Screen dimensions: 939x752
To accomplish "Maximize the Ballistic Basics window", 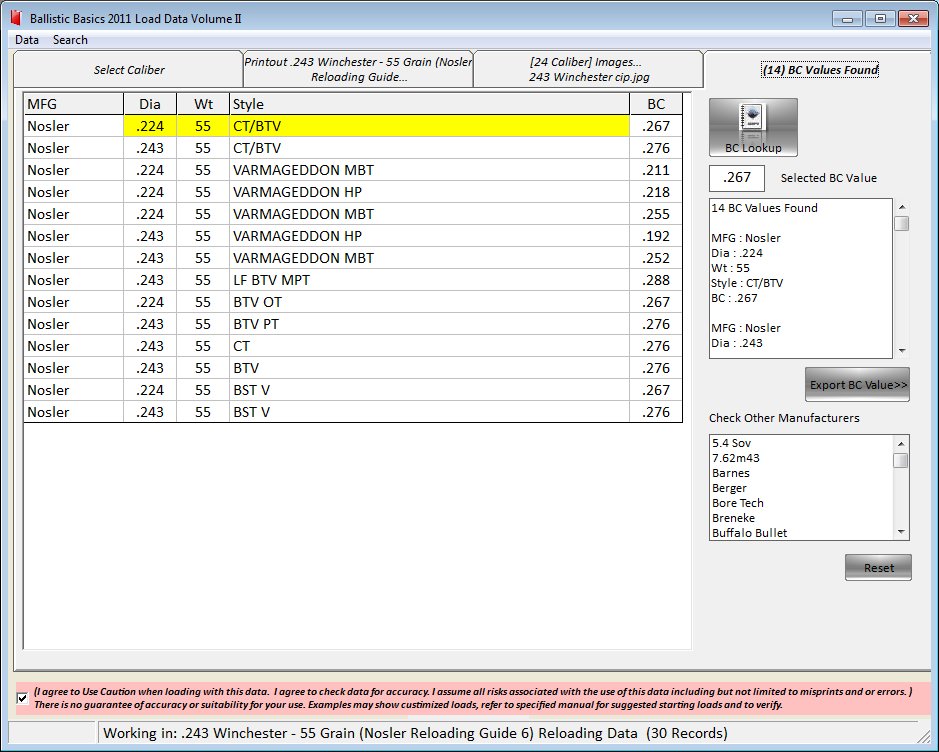I will (x=880, y=18).
